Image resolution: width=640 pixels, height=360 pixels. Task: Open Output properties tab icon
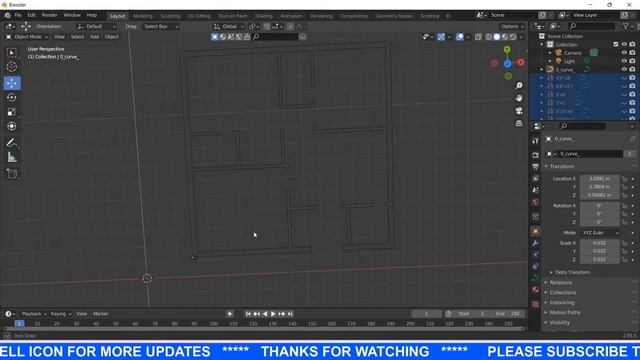[x=536, y=167]
